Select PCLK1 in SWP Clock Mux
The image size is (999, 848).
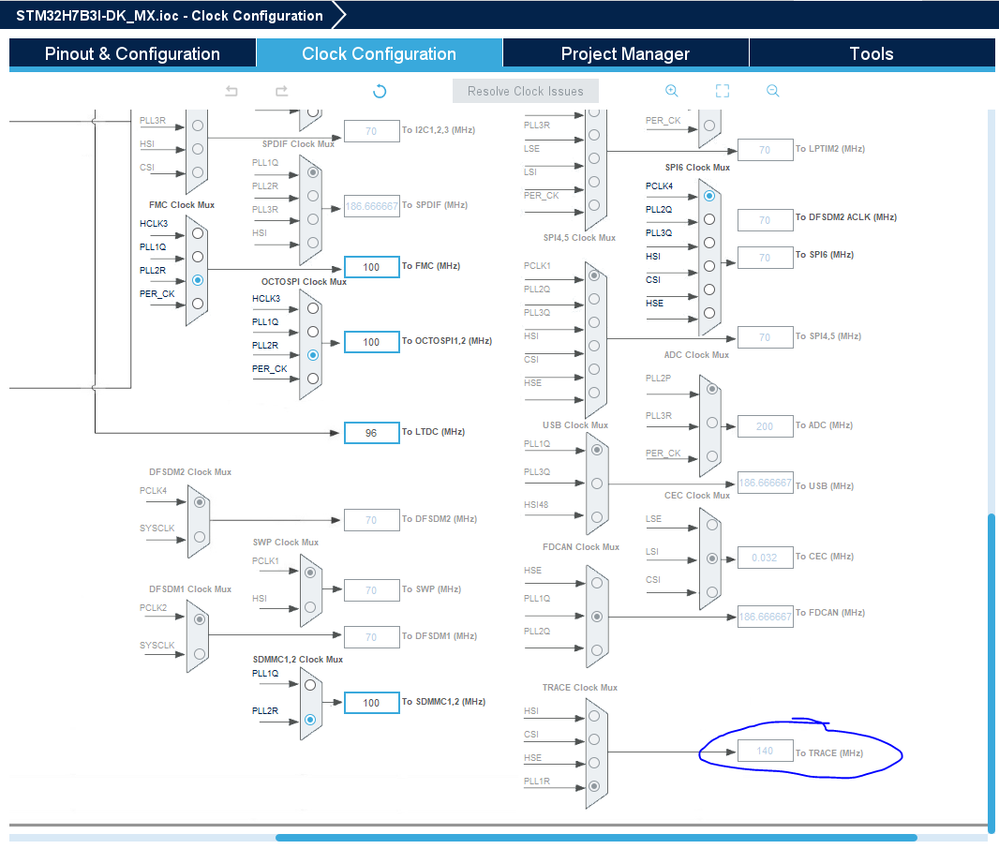pos(310,573)
